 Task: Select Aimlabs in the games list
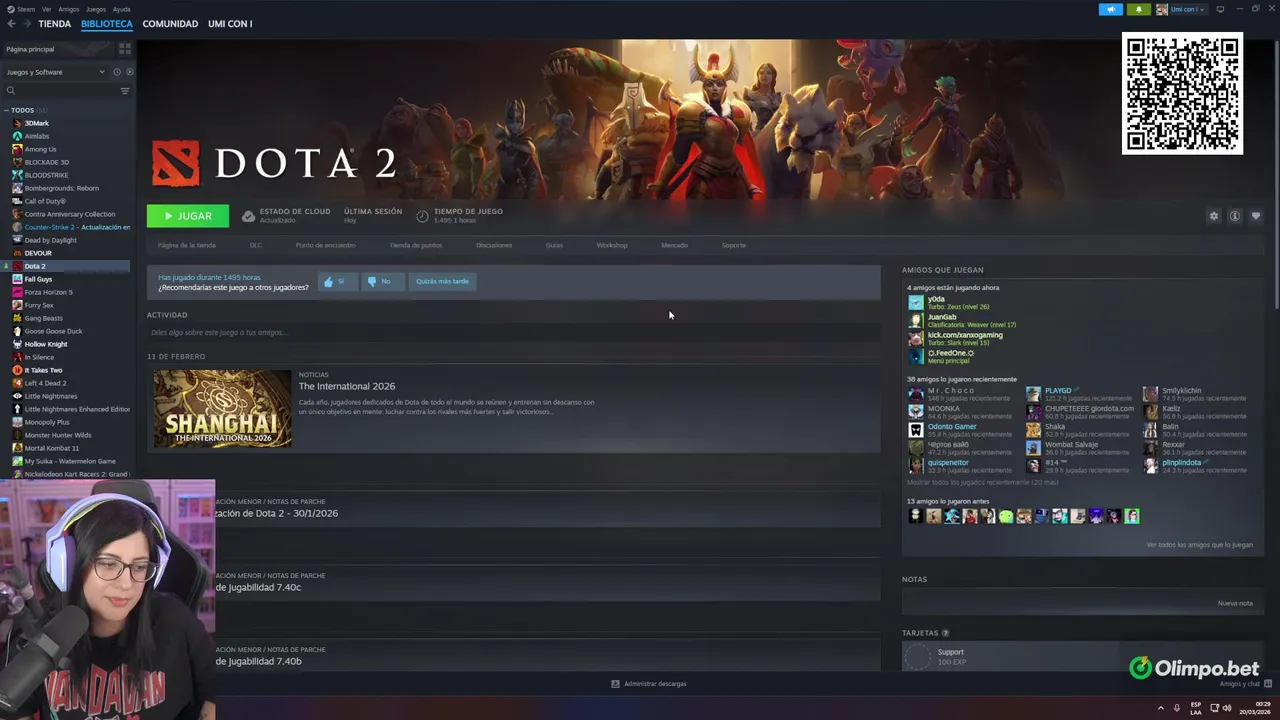point(36,136)
